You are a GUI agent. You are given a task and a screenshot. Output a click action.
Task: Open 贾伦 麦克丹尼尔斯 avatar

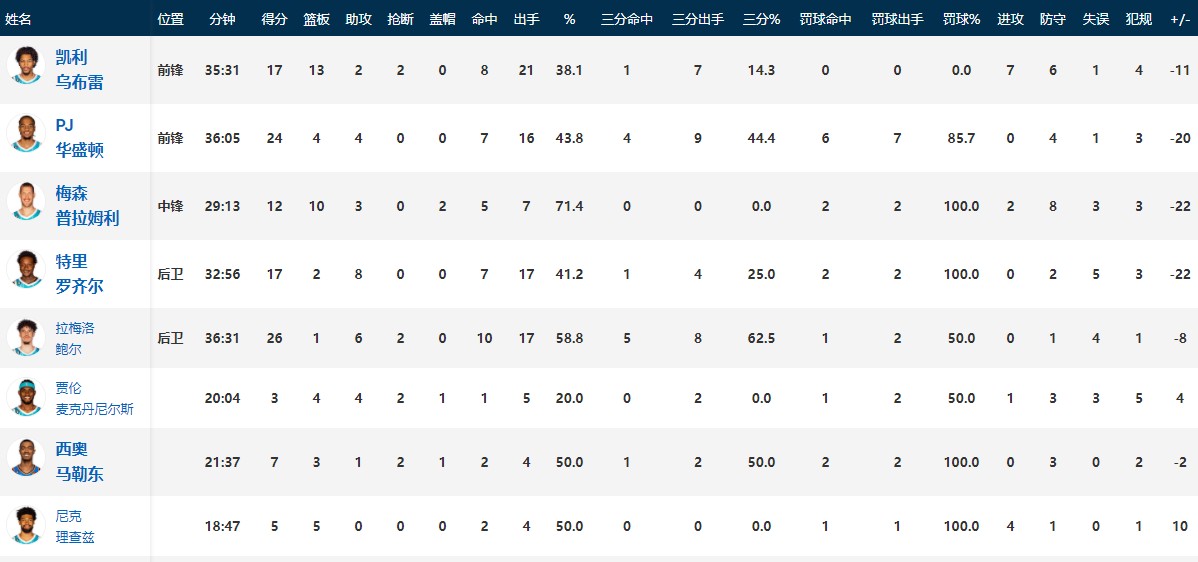click(26, 397)
